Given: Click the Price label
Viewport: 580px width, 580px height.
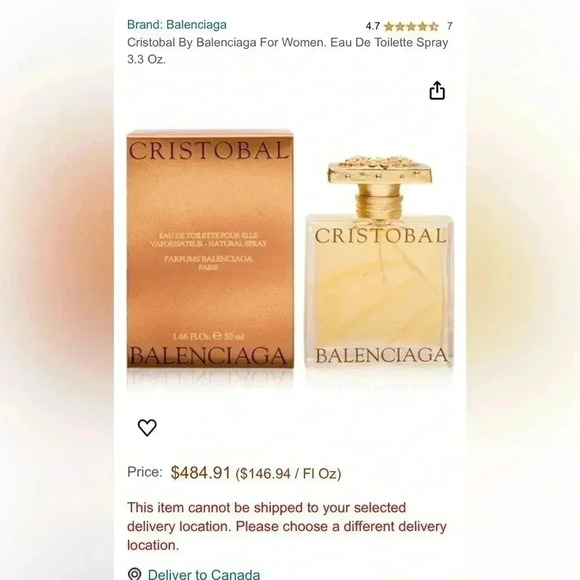Looking at the screenshot, I should point(145,472).
